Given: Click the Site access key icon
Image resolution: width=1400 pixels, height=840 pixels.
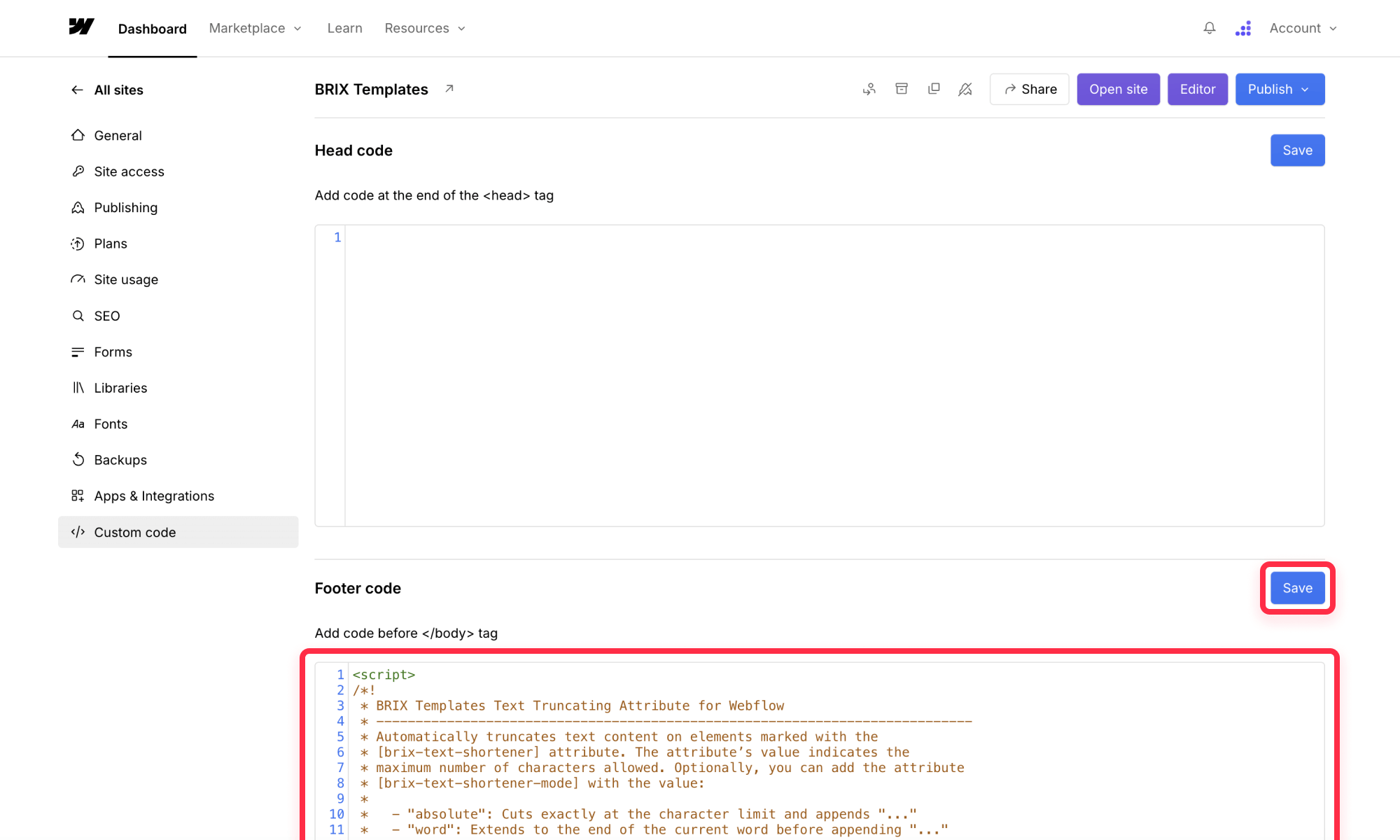Looking at the screenshot, I should pyautogui.click(x=78, y=171).
